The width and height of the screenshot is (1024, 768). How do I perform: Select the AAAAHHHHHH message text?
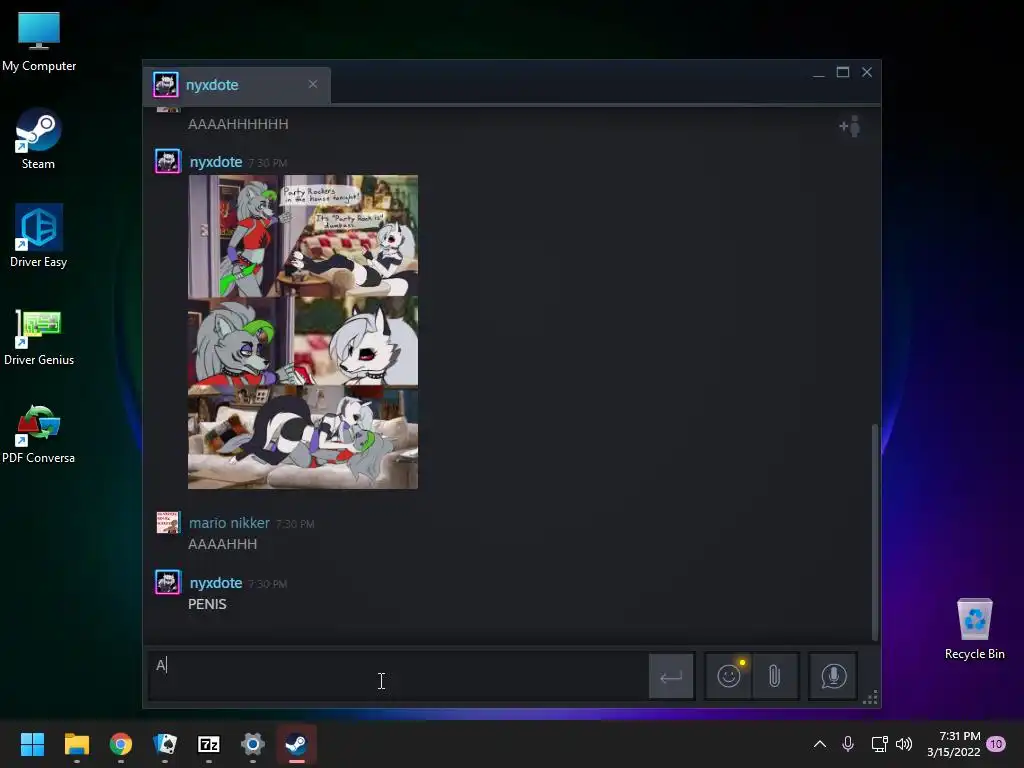[x=238, y=124]
